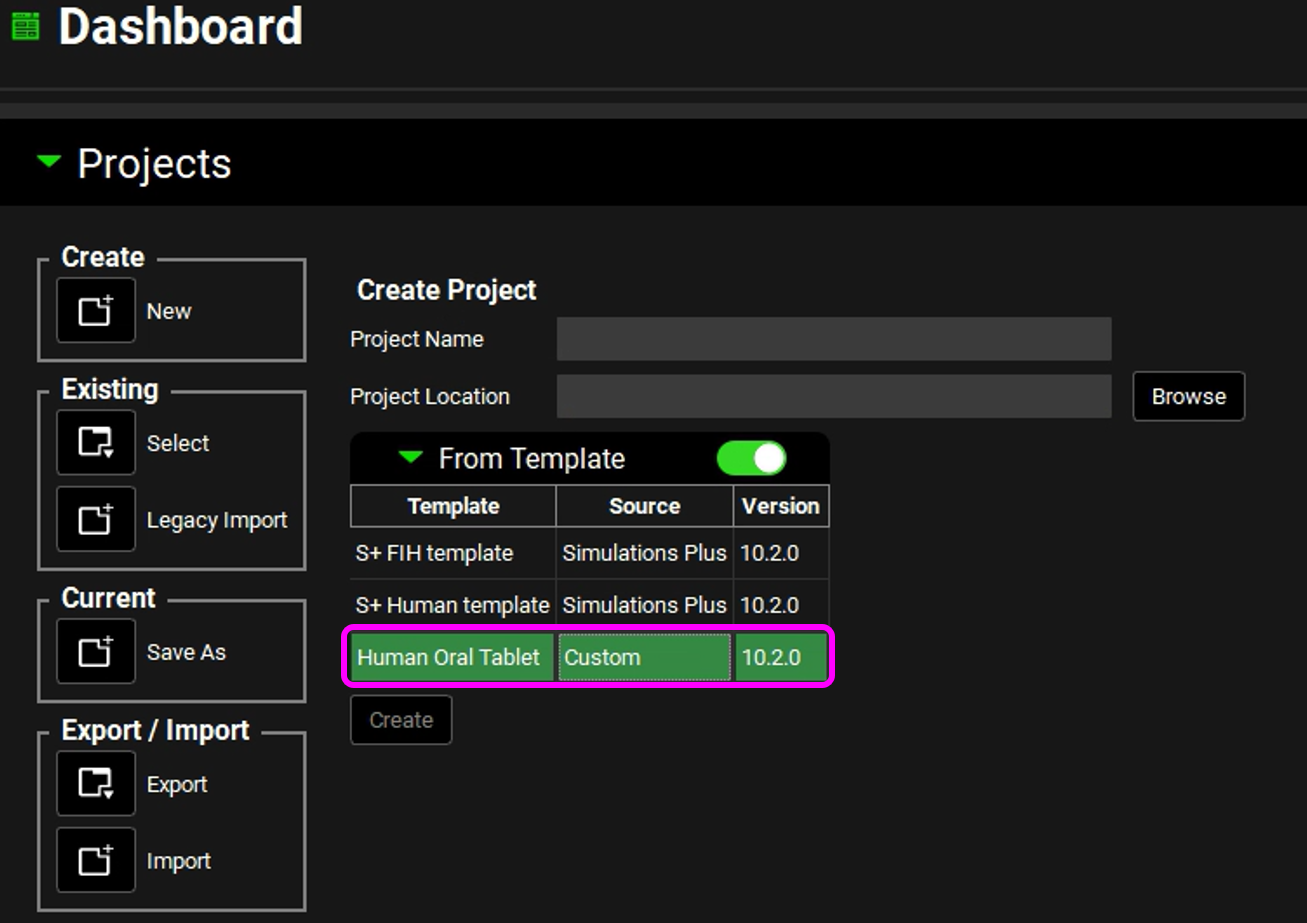Click the green Dashboard icon

pyautogui.click(x=25, y=27)
